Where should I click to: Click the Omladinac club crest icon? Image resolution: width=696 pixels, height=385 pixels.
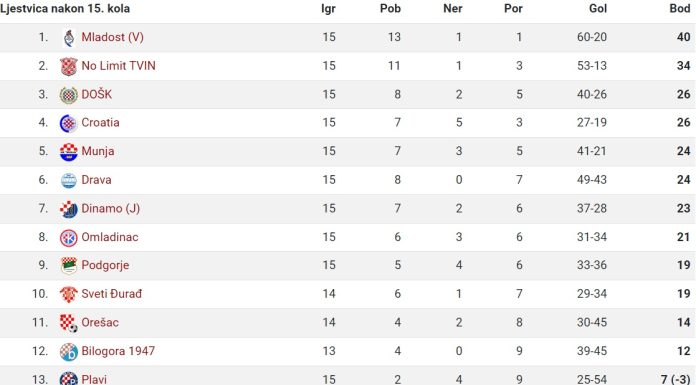[69, 238]
